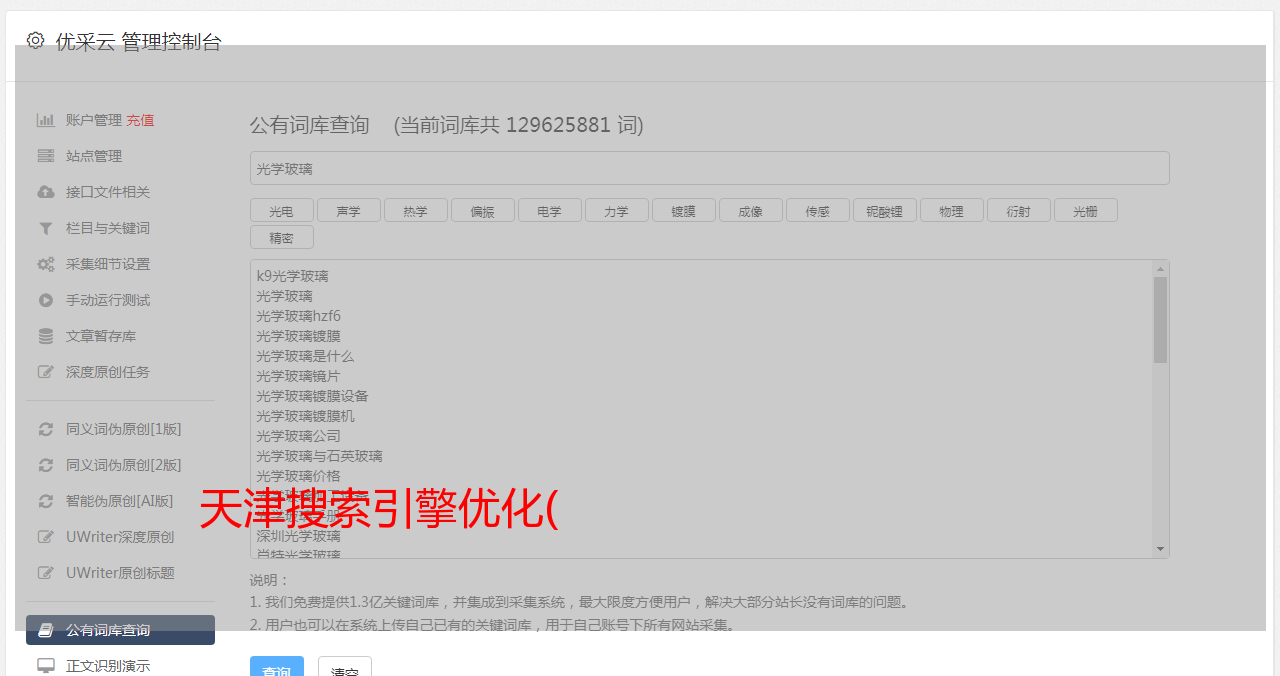This screenshot has width=1280, height=676.
Task: Select the 光学玻璃价格 result row
Action: pyautogui.click(x=298, y=476)
